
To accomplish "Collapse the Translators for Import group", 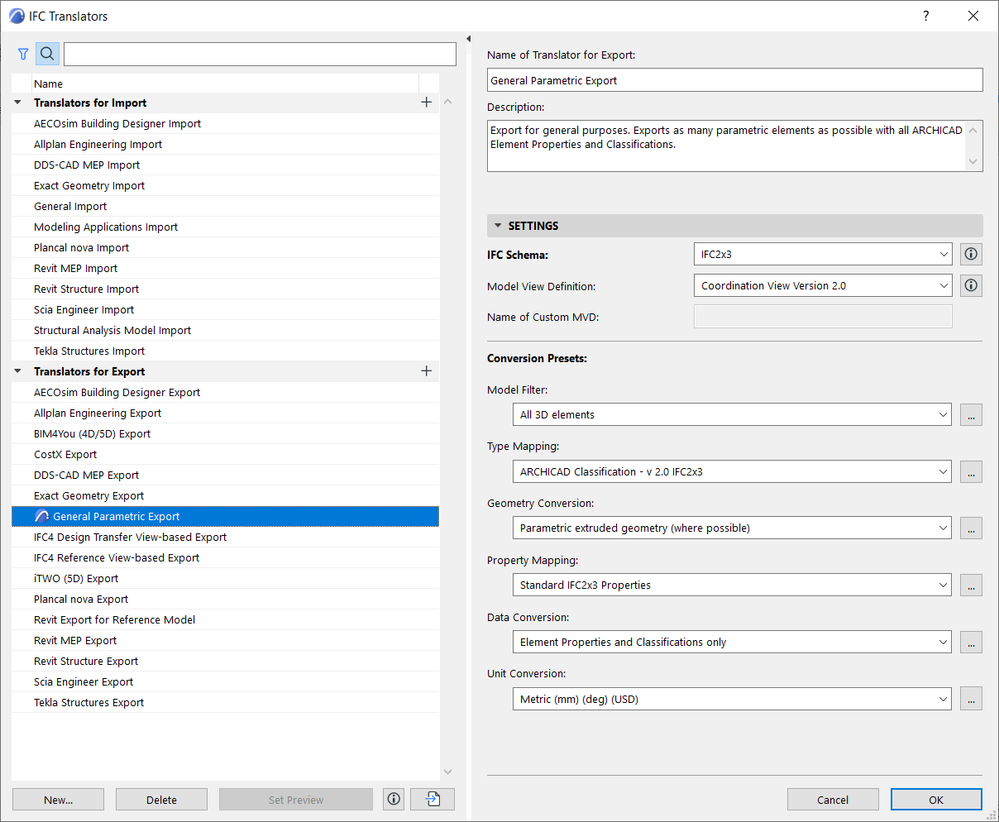I will coord(18,103).
